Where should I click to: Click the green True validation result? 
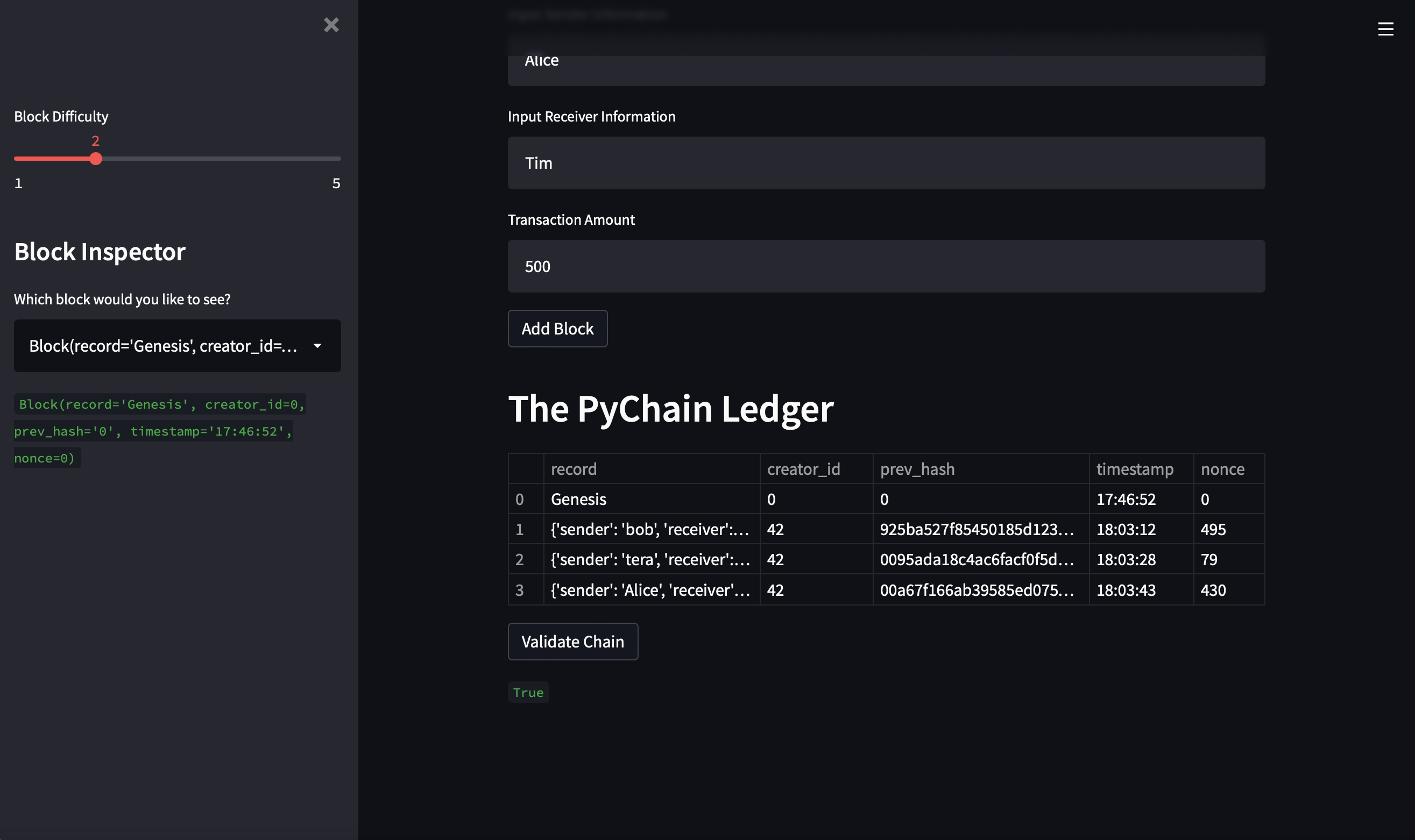click(528, 692)
